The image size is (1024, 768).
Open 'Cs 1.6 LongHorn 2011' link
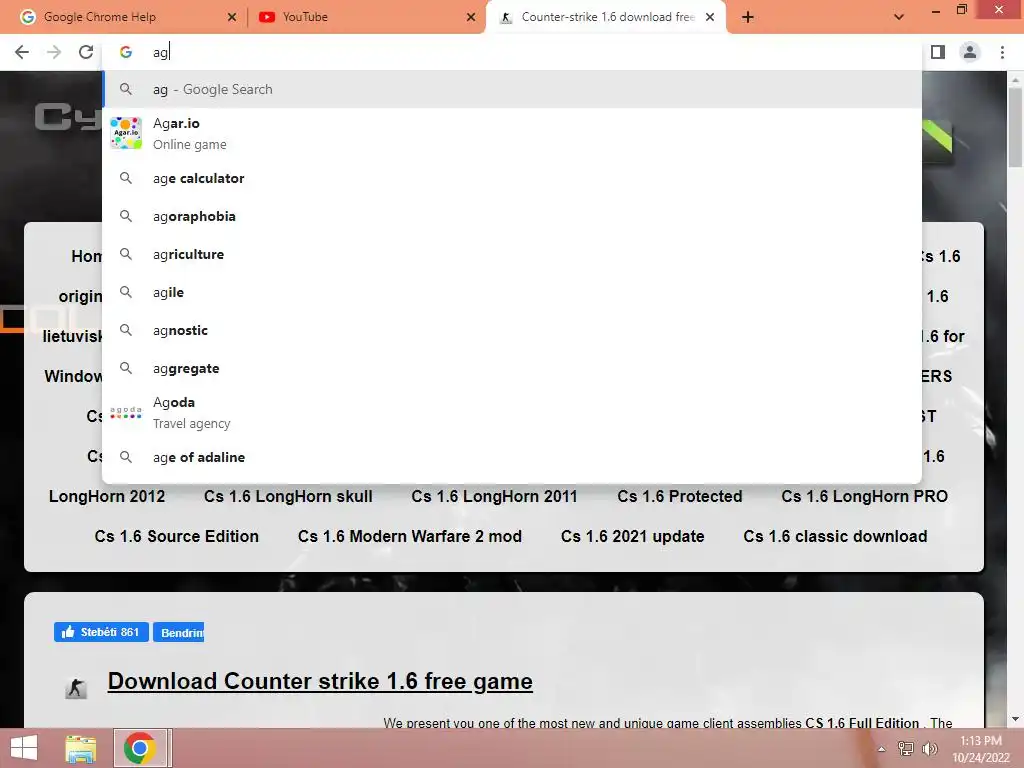coord(494,496)
